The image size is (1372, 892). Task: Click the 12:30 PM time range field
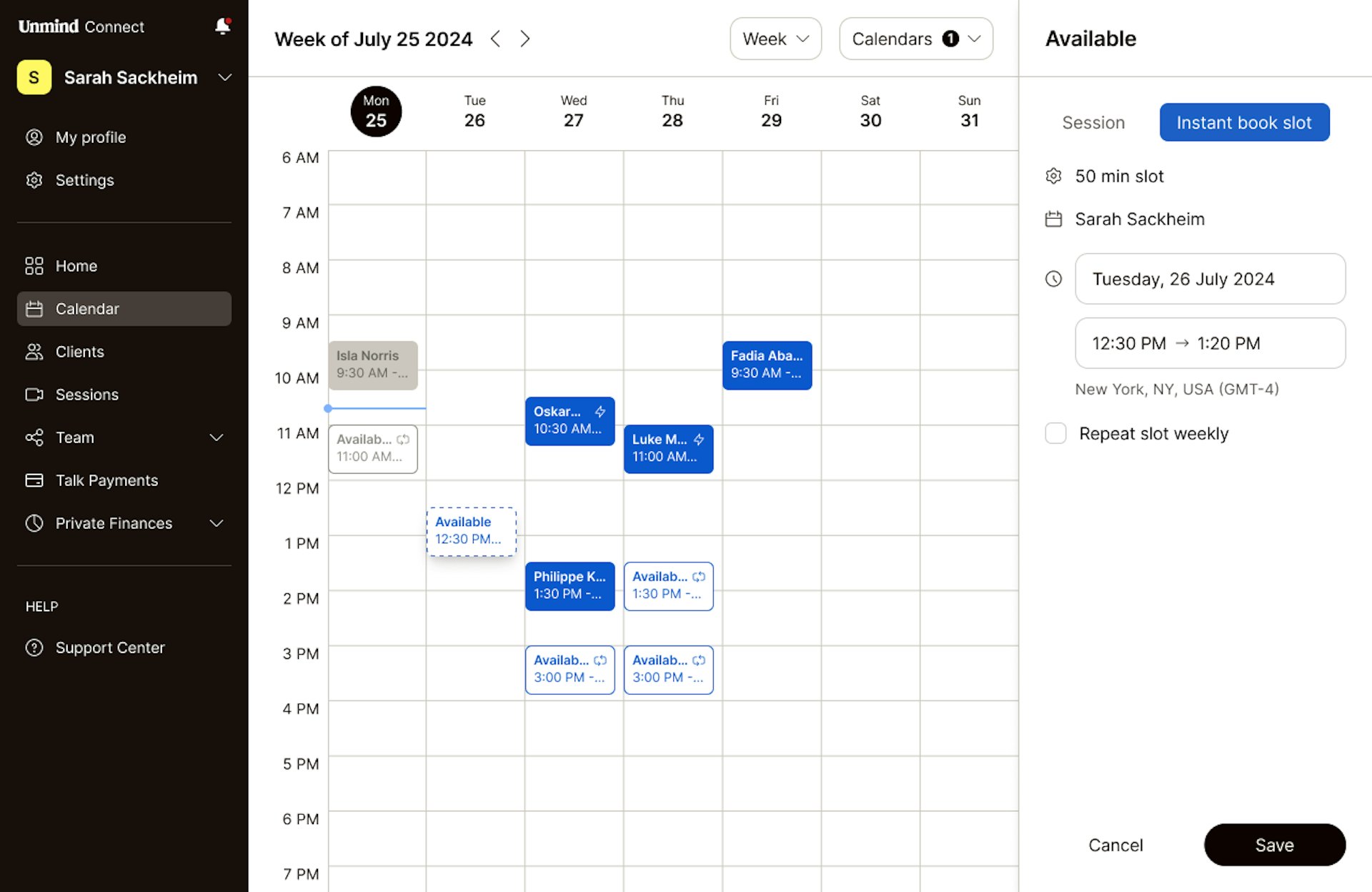pyautogui.click(x=1210, y=343)
